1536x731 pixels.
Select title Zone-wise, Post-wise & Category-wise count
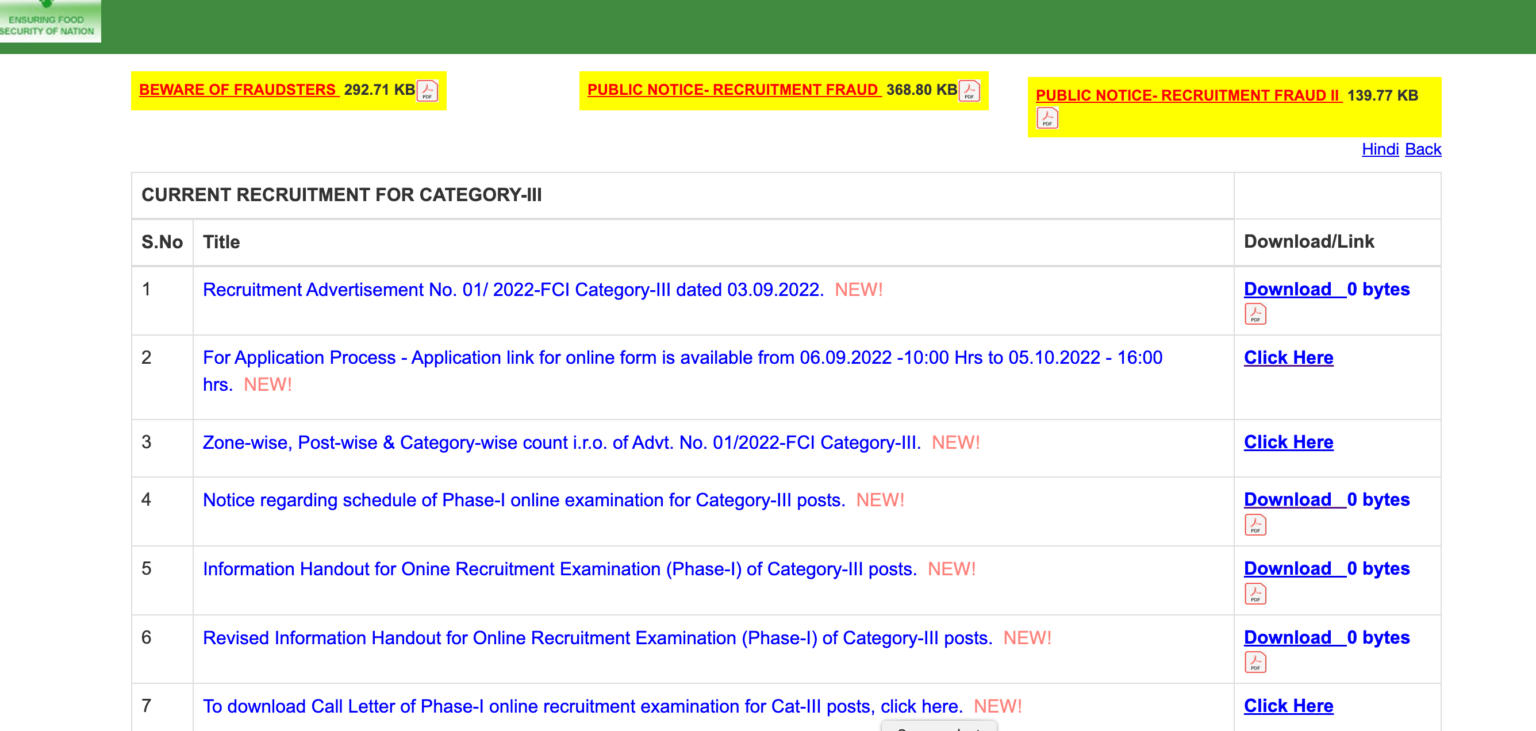click(562, 442)
